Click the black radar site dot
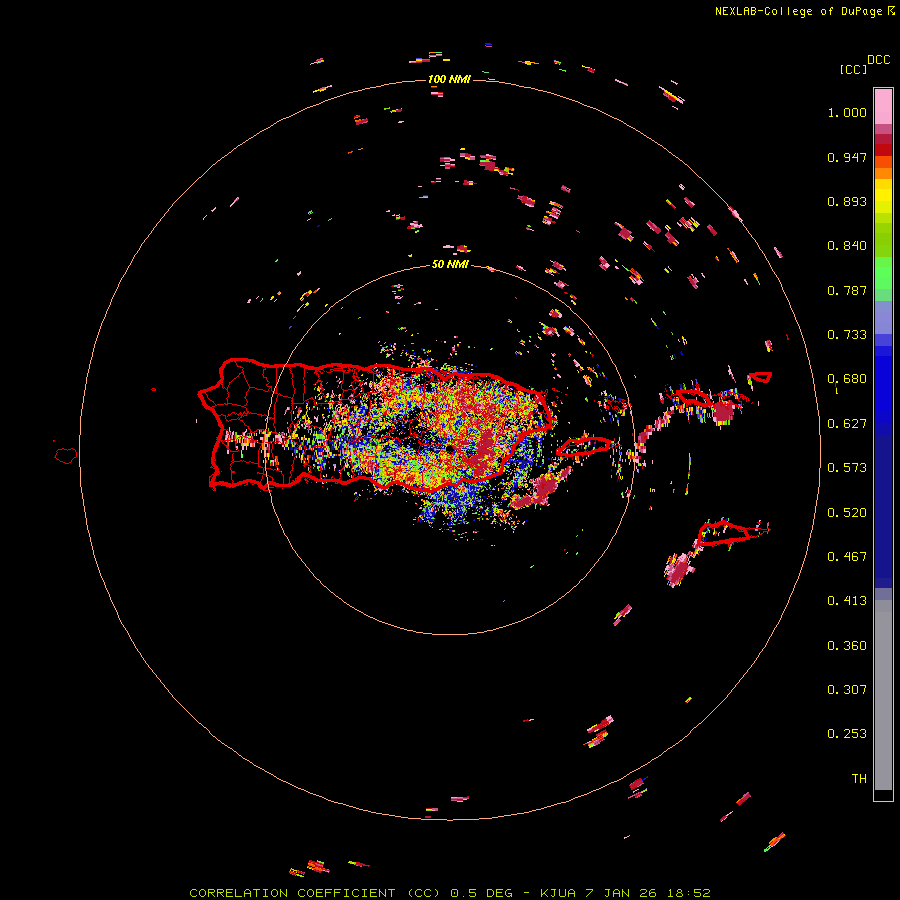 click(449, 449)
